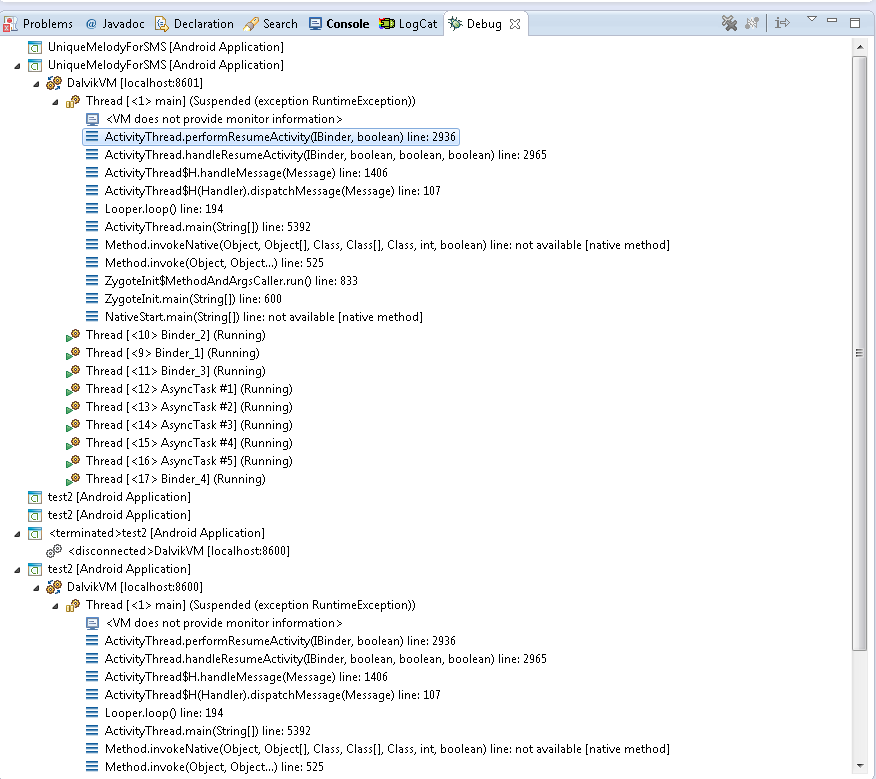The height and width of the screenshot is (779, 876).
Task: Click monitor information icon under localhost:8601 thread
Action: click(92, 119)
